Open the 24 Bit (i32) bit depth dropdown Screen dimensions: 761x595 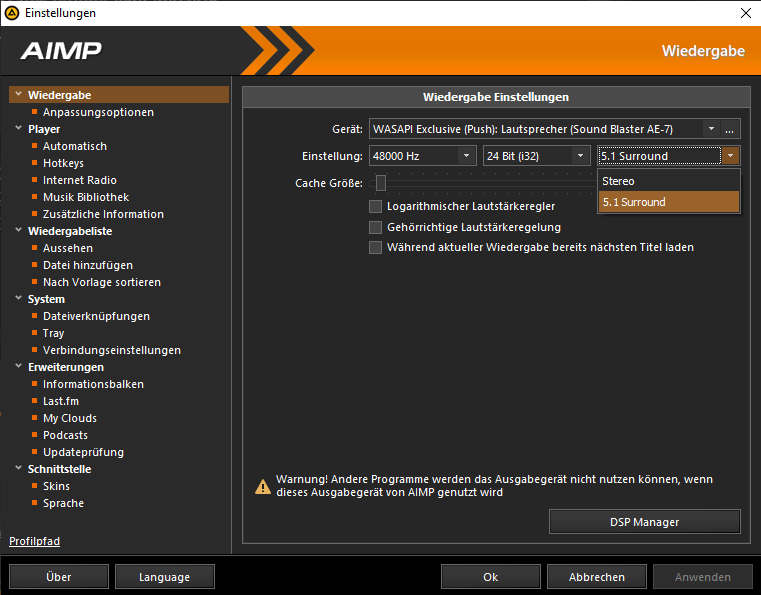[580, 156]
